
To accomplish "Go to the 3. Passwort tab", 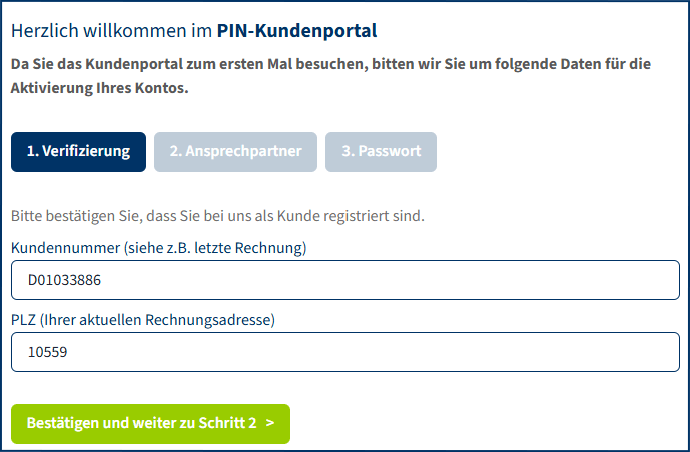I will [381, 152].
